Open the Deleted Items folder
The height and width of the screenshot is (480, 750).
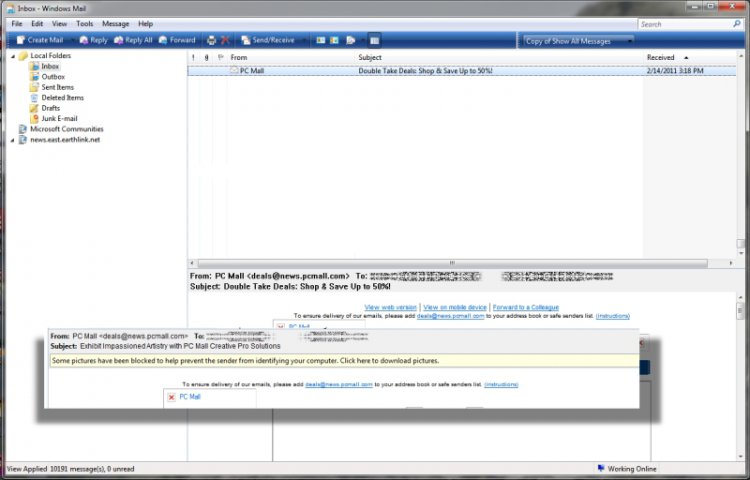(62, 98)
